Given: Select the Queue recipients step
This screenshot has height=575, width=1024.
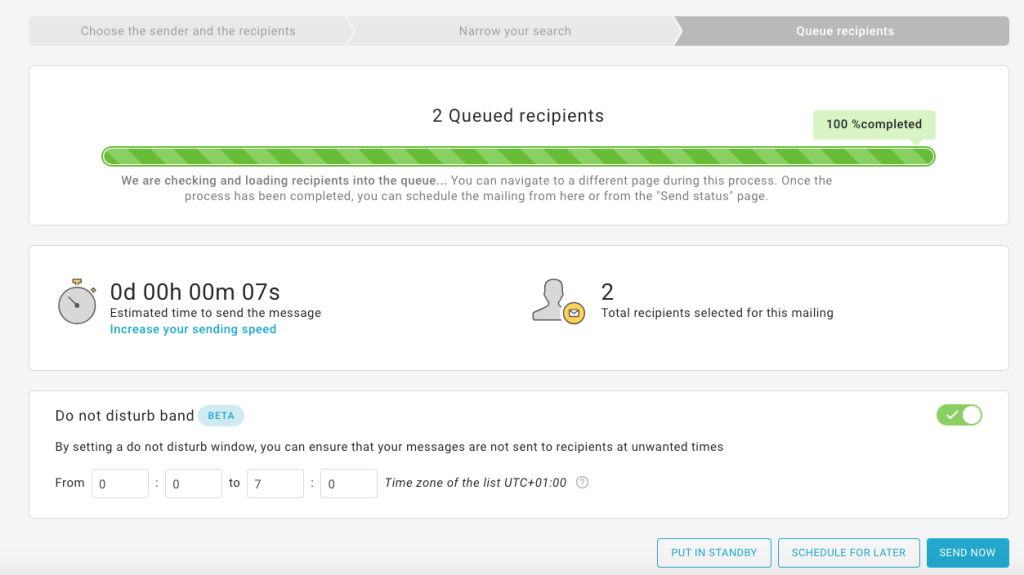Looking at the screenshot, I should click(844, 31).
